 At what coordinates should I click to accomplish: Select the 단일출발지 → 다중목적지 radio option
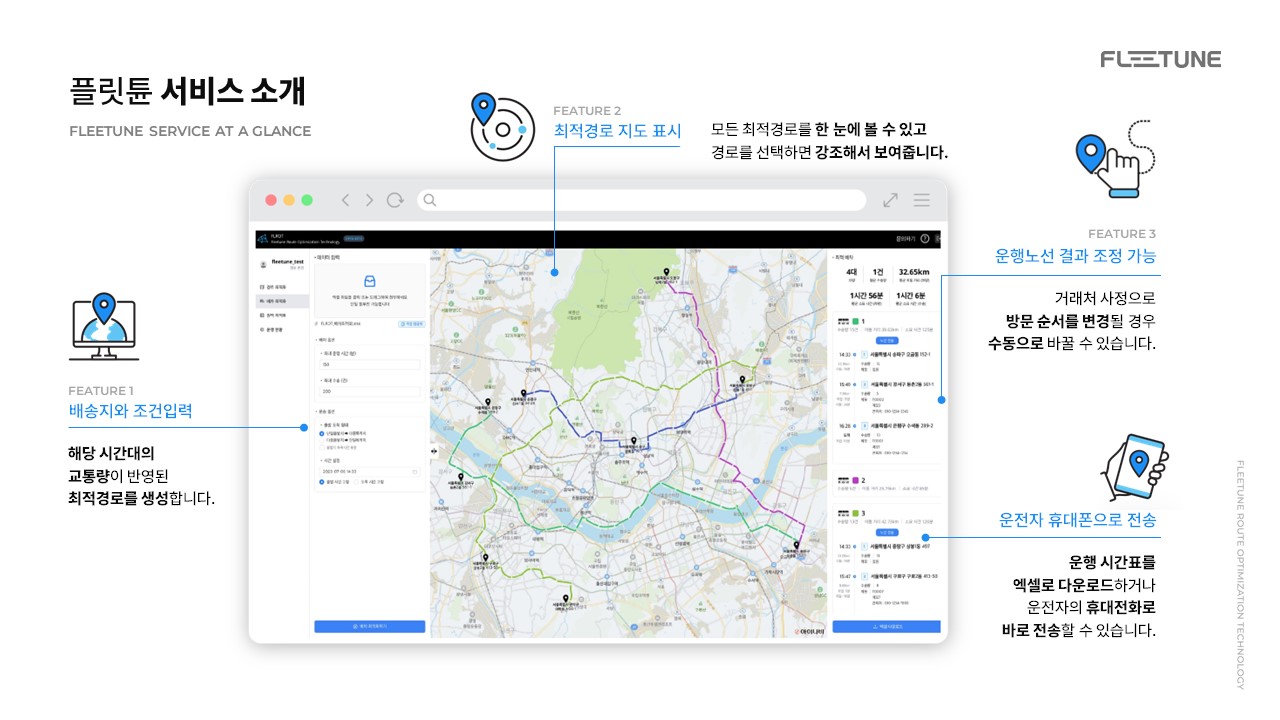pyautogui.click(x=322, y=433)
